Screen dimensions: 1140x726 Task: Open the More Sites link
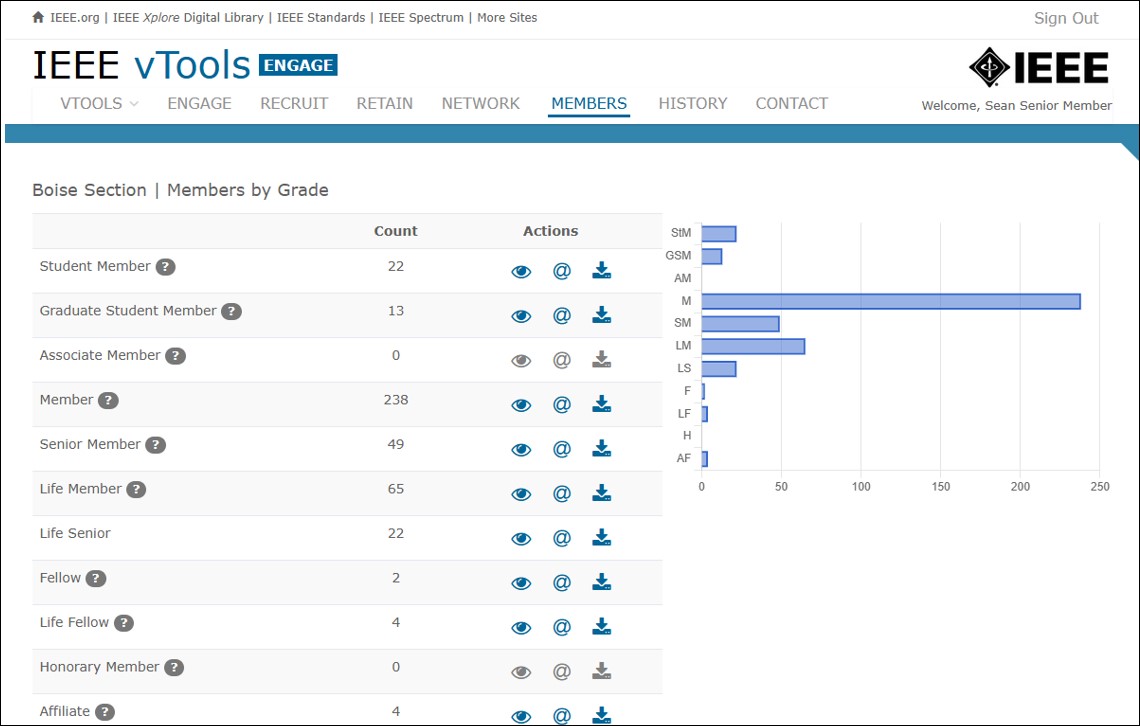[507, 17]
